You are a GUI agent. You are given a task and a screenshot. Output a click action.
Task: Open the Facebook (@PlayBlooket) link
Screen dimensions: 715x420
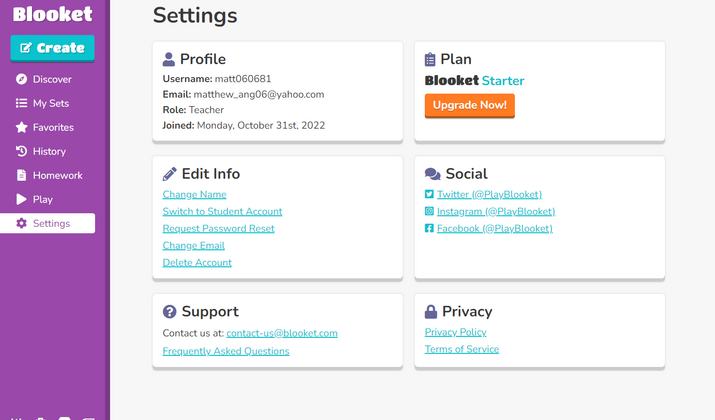[x=495, y=228]
